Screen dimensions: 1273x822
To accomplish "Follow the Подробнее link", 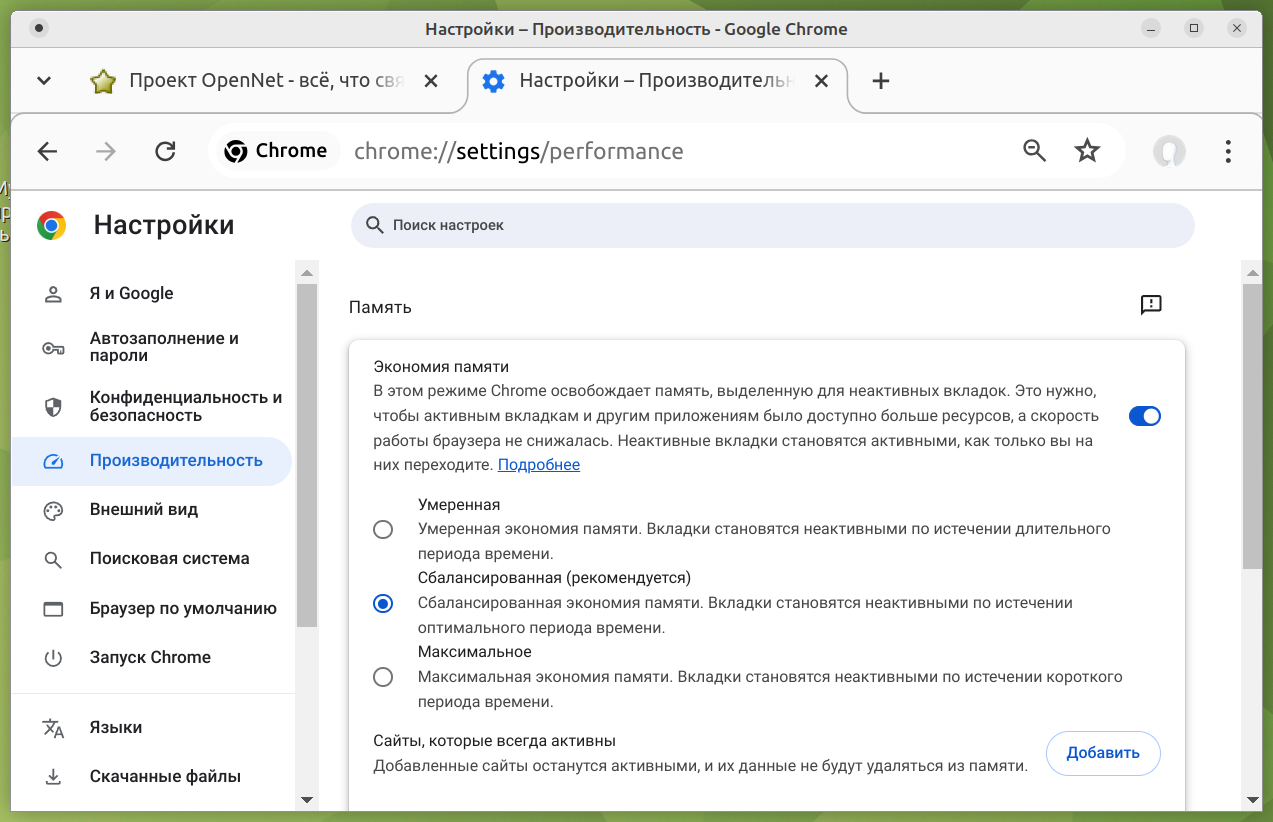I will pyautogui.click(x=538, y=465).
